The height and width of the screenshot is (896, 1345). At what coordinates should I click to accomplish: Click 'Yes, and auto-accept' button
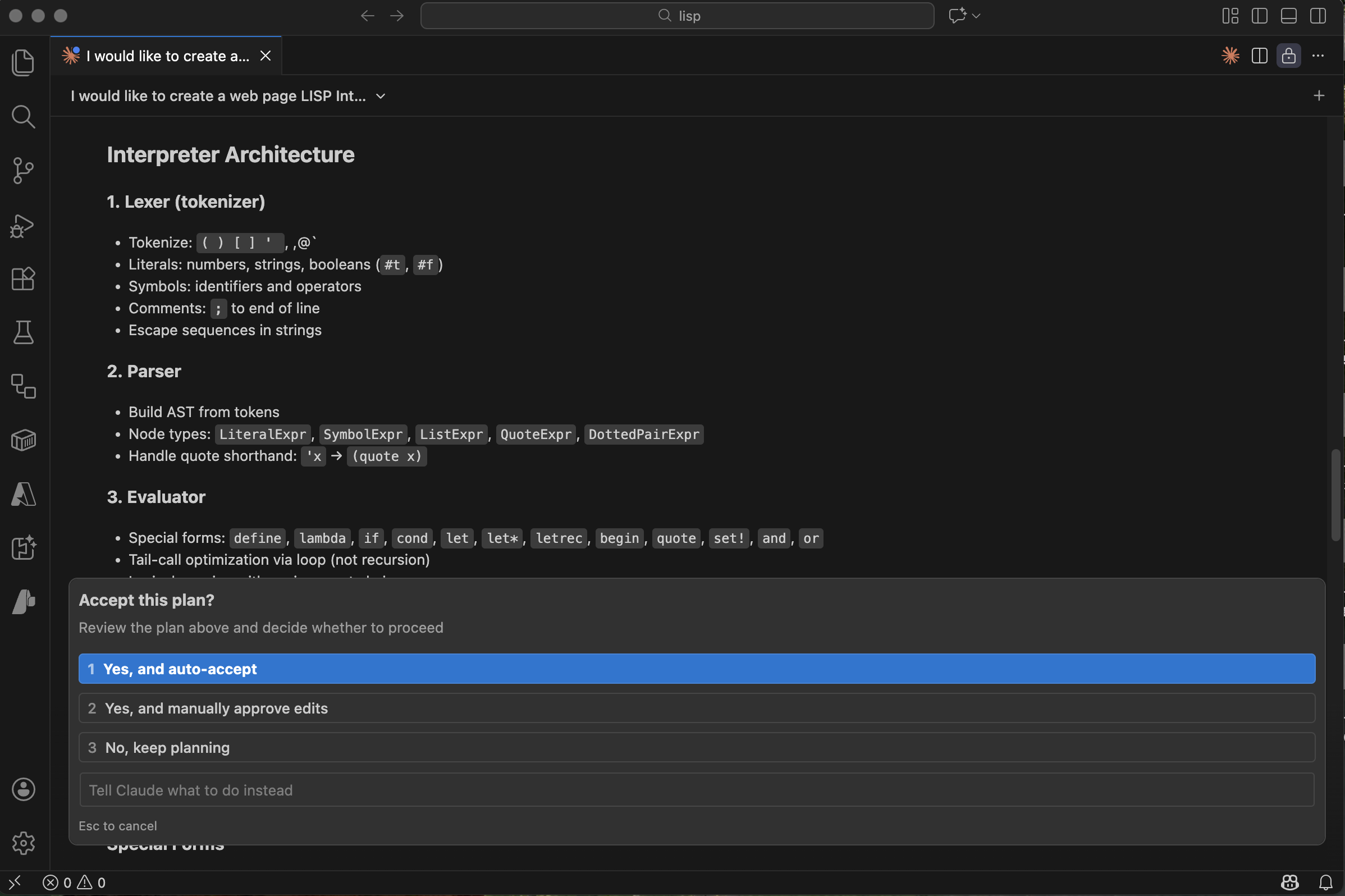coord(697,669)
